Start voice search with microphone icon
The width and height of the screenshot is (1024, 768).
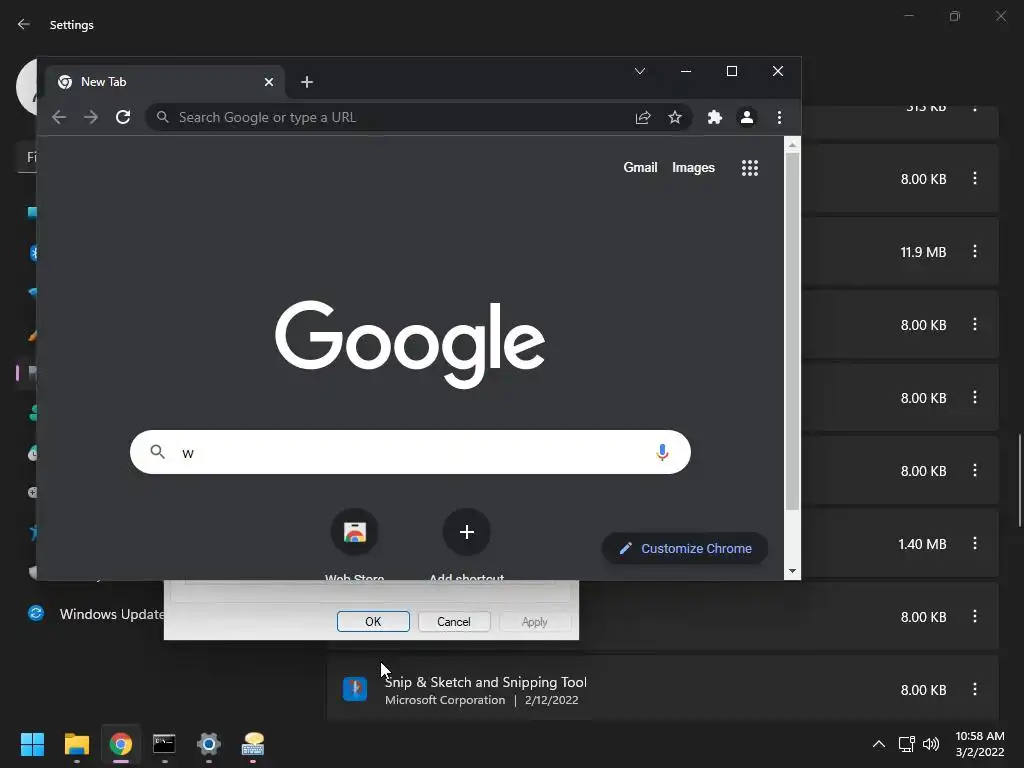pos(662,452)
